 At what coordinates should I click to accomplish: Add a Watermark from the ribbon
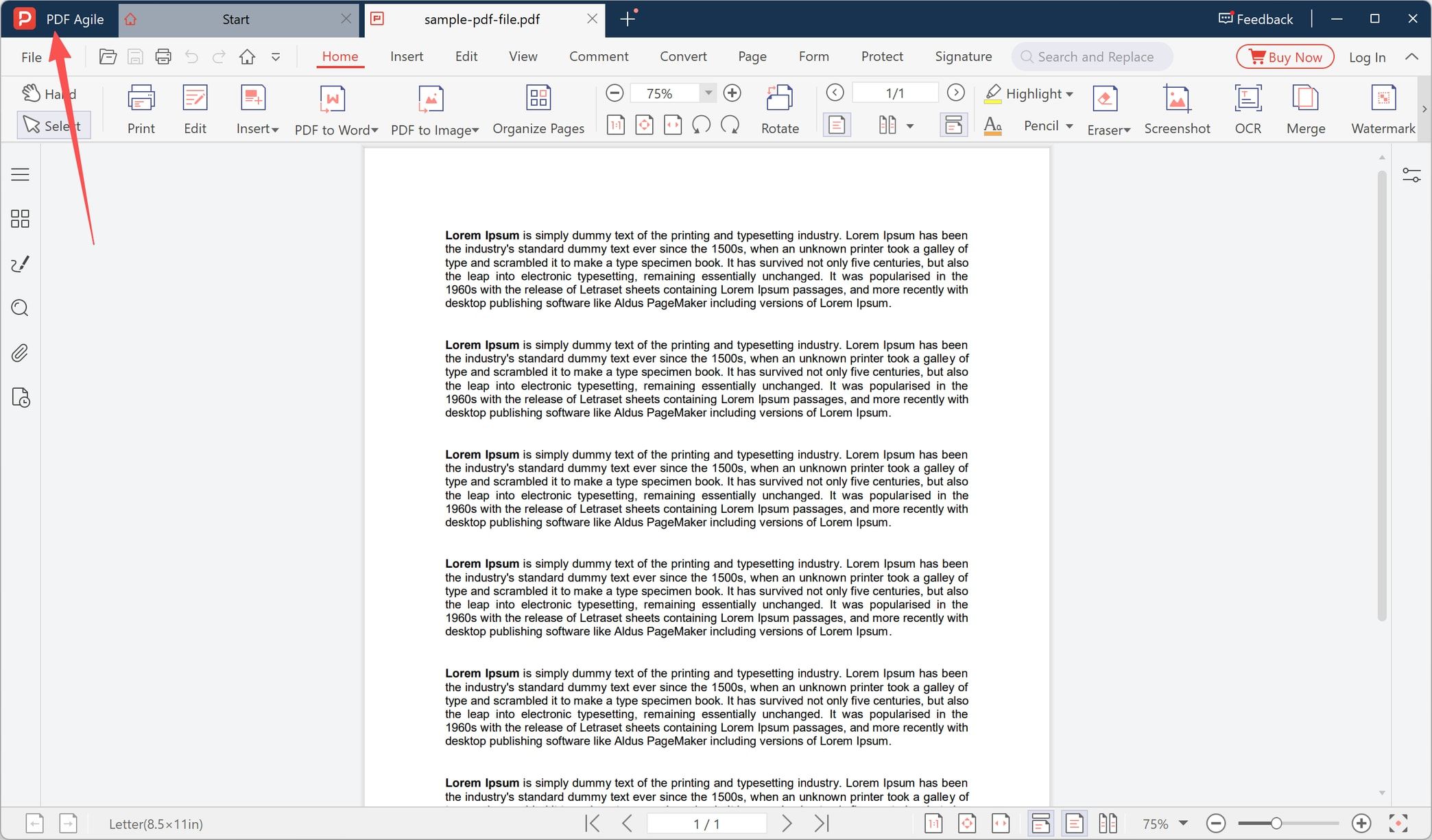1383,110
